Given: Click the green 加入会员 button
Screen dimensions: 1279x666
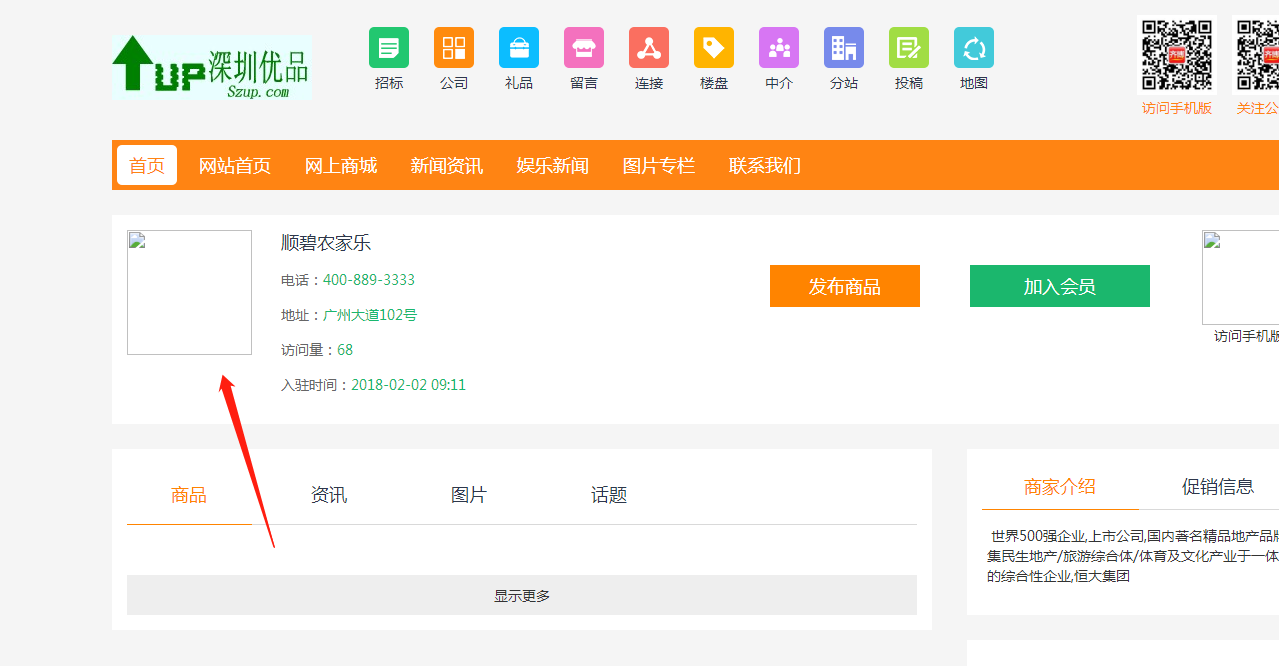Looking at the screenshot, I should tap(1060, 286).
